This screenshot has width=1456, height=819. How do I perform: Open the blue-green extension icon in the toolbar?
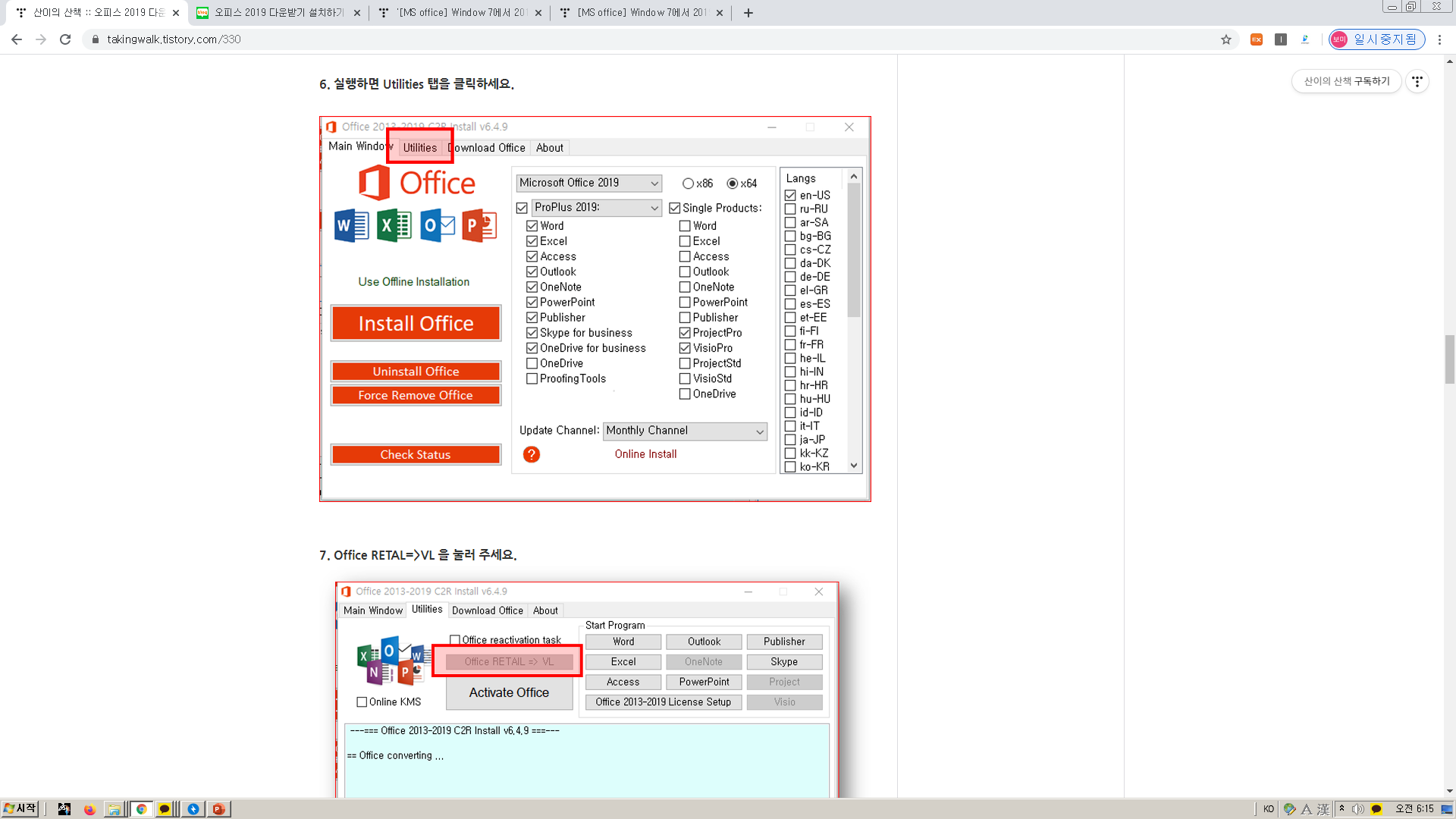pyautogui.click(x=1305, y=39)
